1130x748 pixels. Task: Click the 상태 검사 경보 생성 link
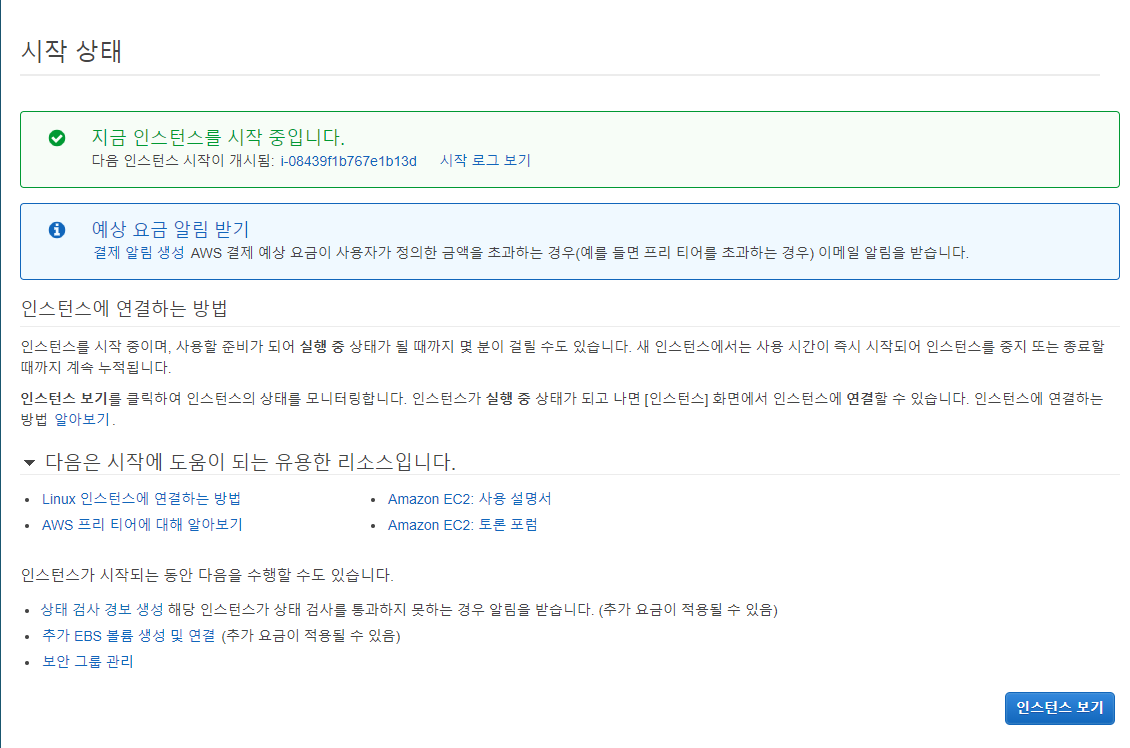pyautogui.click(x=102, y=610)
